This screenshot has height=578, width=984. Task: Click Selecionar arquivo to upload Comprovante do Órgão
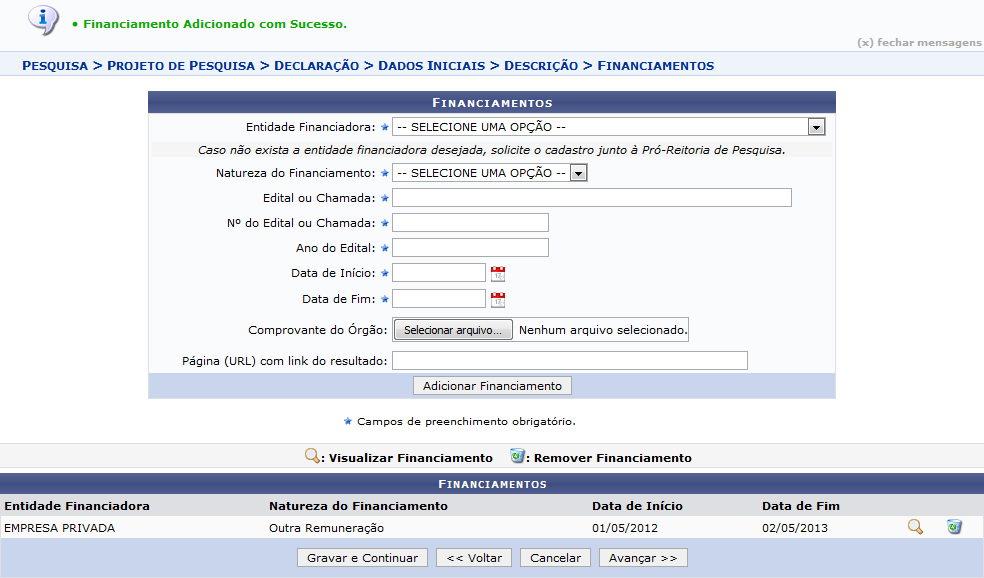click(452, 329)
